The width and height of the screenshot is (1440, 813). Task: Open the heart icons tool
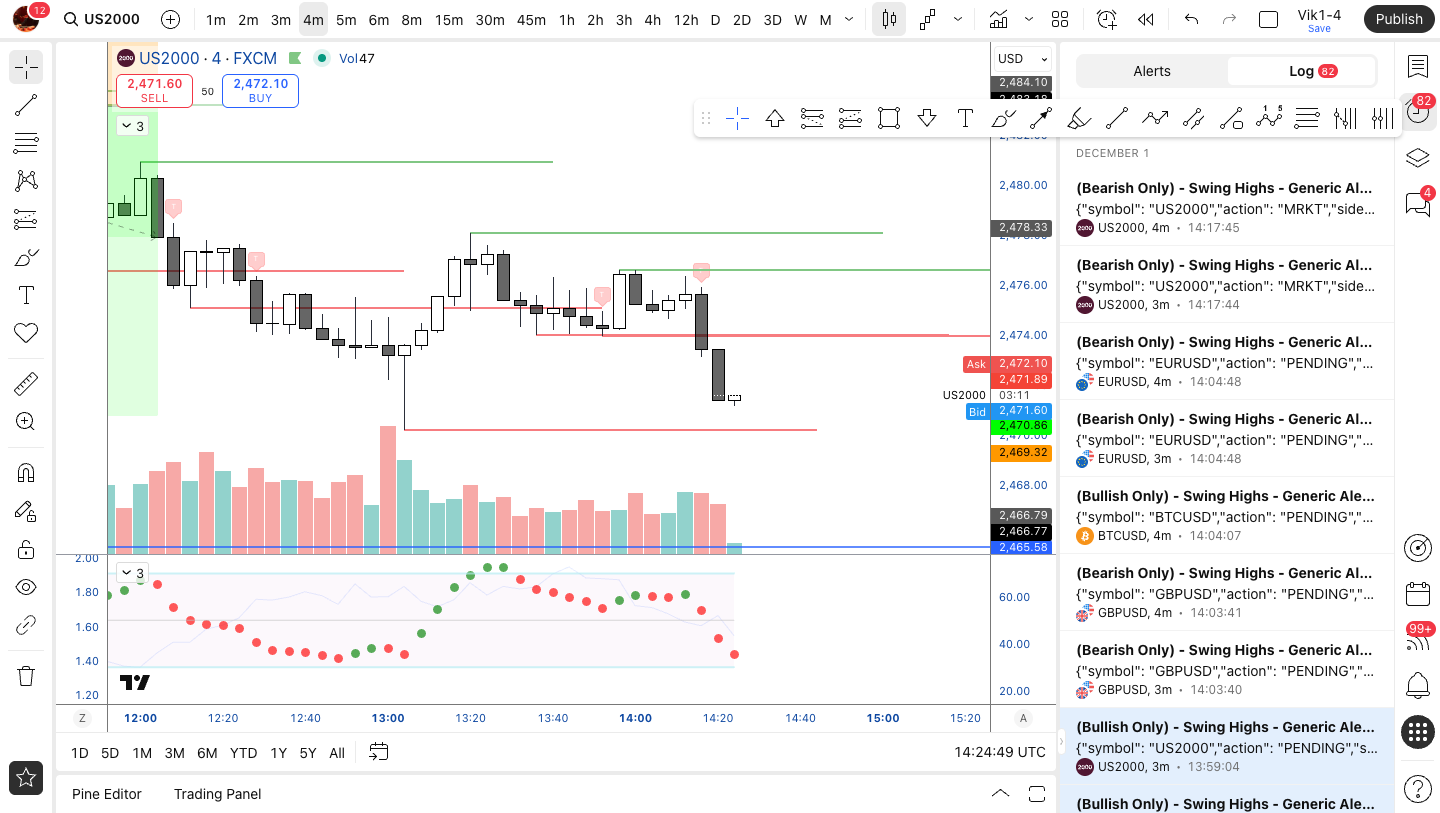tap(26, 333)
